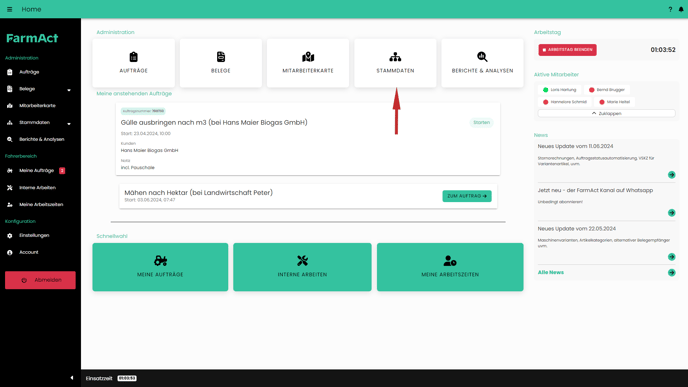688x387 pixels.
Task: Click the red Abmelden button
Action: tap(40, 280)
